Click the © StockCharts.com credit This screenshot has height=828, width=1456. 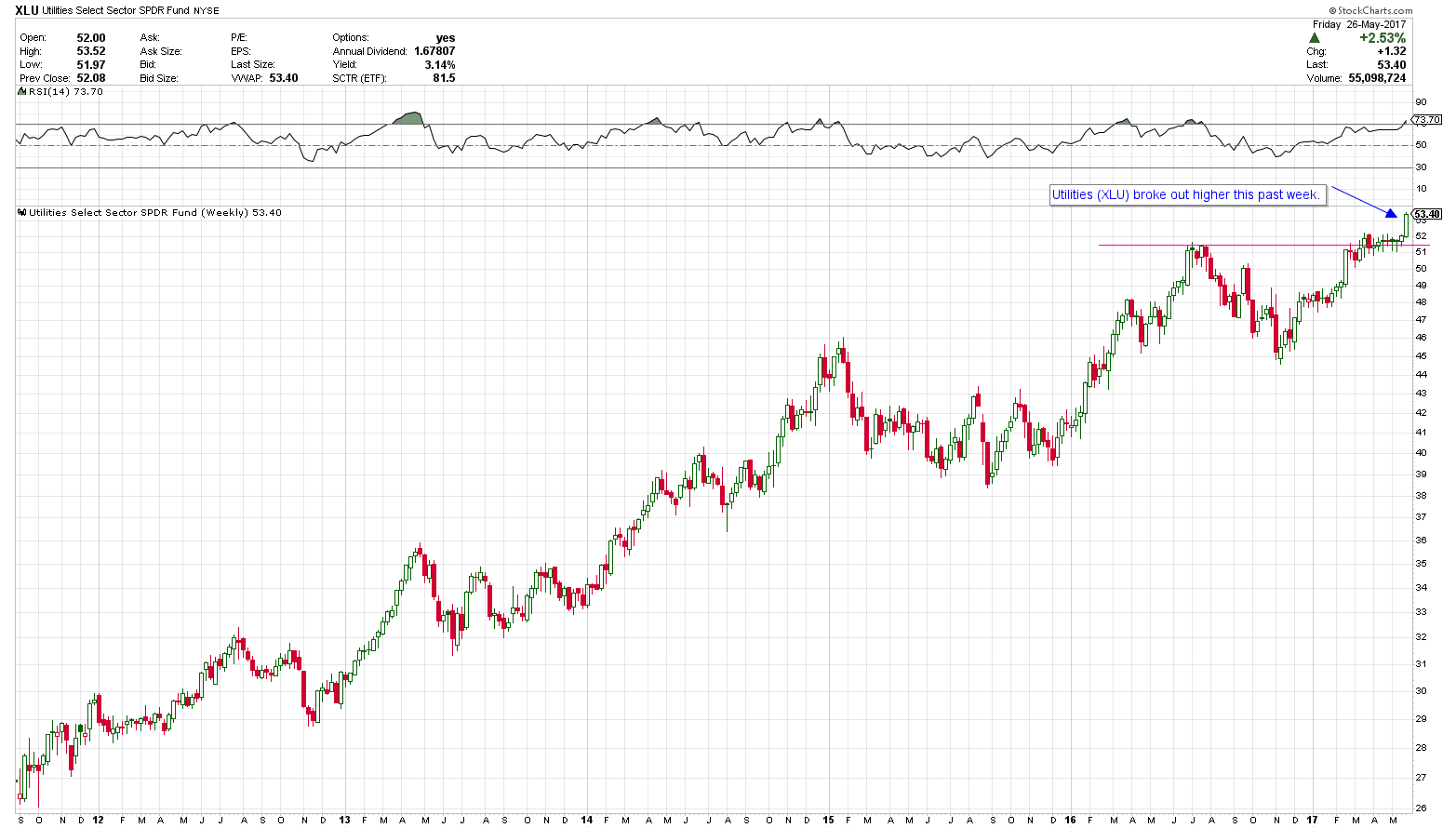(1369, 11)
